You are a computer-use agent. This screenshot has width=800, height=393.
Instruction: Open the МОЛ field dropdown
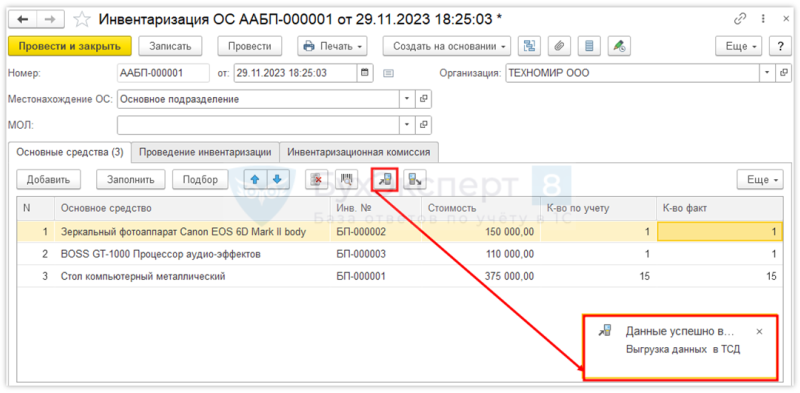[407, 124]
